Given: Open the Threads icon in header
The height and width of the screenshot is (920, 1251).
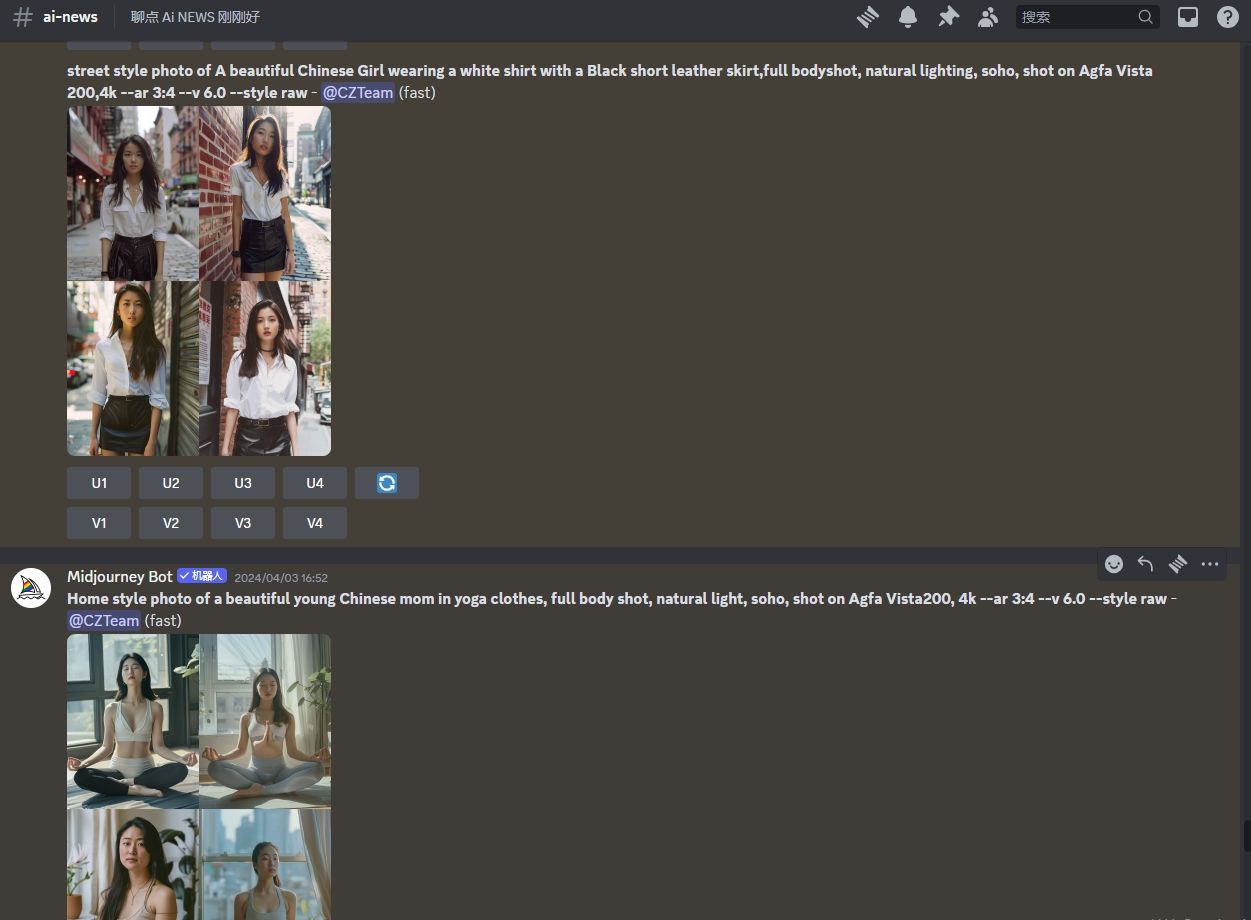Looking at the screenshot, I should coord(867,17).
